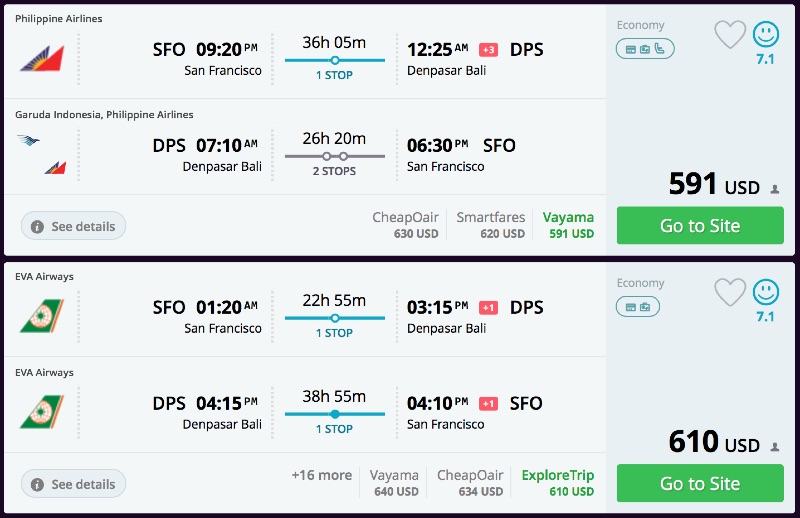
Task: Select CheapOair 630 USD offer
Action: [x=405, y=225]
